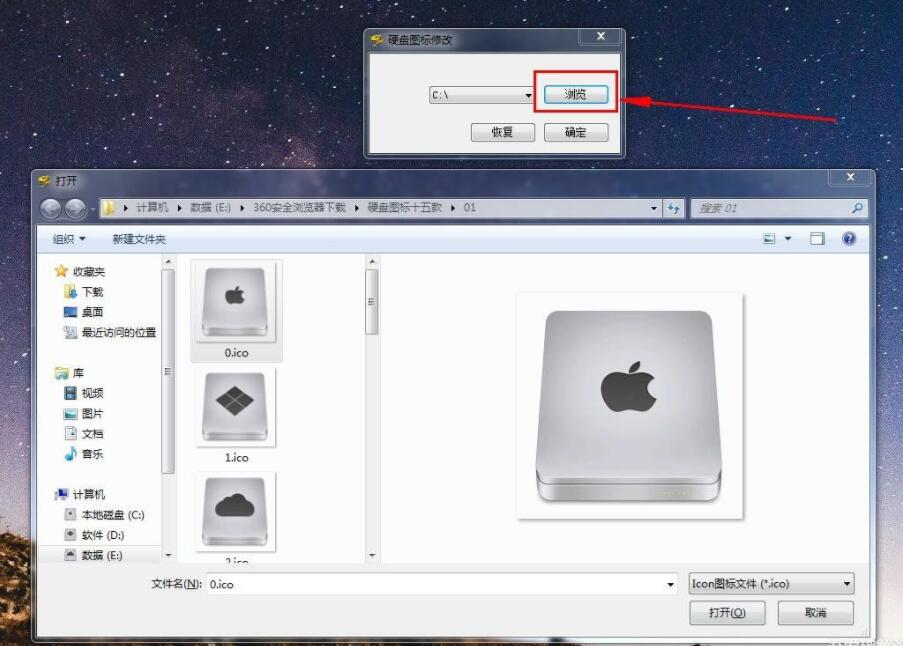The width and height of the screenshot is (903, 646).
Task: Click the back navigation arrow
Action: 51,208
